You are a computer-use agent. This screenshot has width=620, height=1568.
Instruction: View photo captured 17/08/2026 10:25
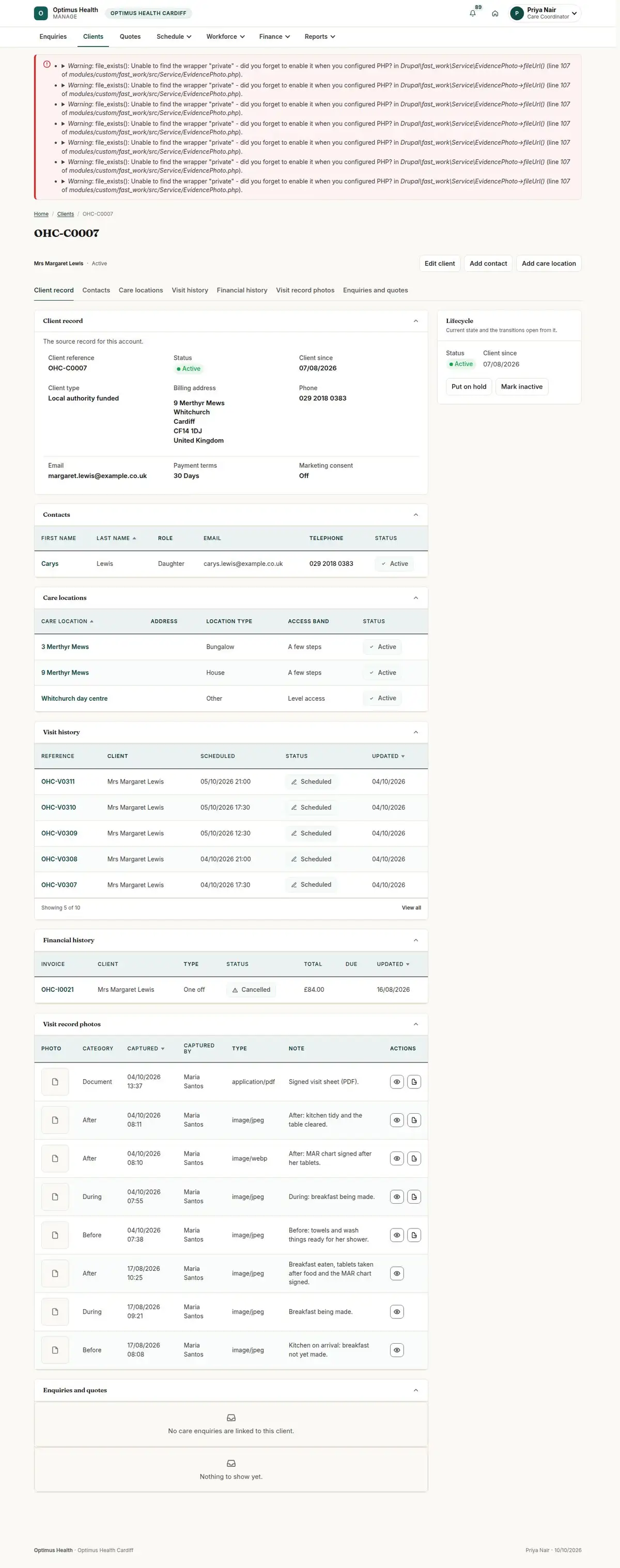(x=397, y=1273)
